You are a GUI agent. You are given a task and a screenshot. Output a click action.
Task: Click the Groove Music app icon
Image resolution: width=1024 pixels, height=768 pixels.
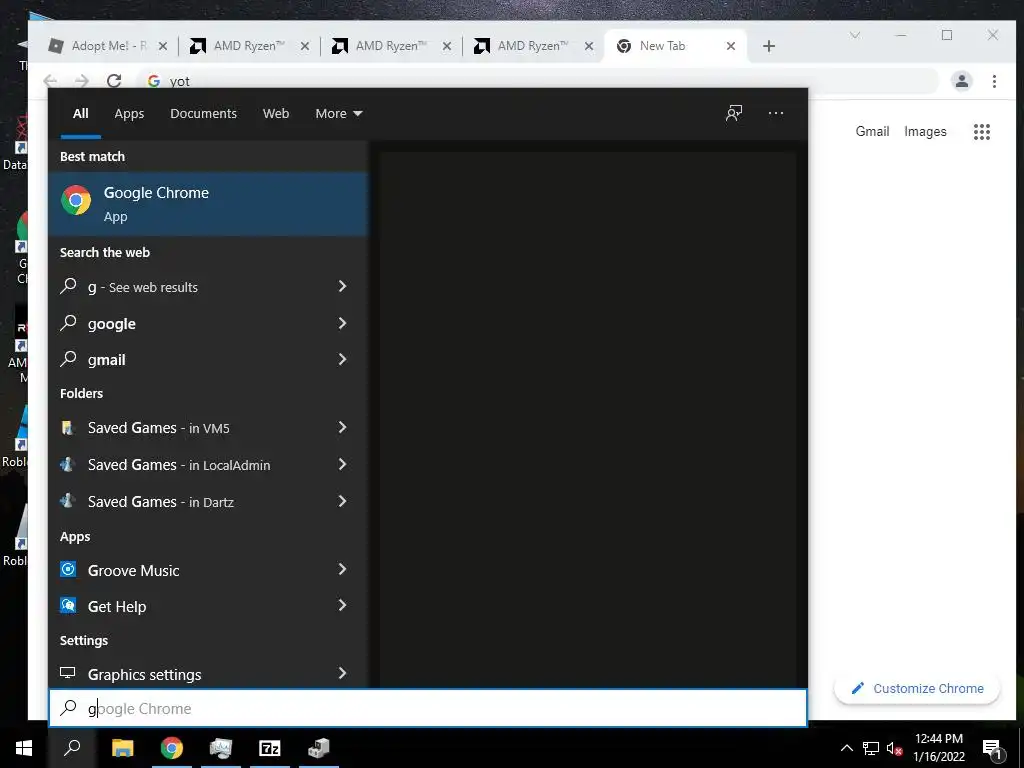click(x=68, y=569)
